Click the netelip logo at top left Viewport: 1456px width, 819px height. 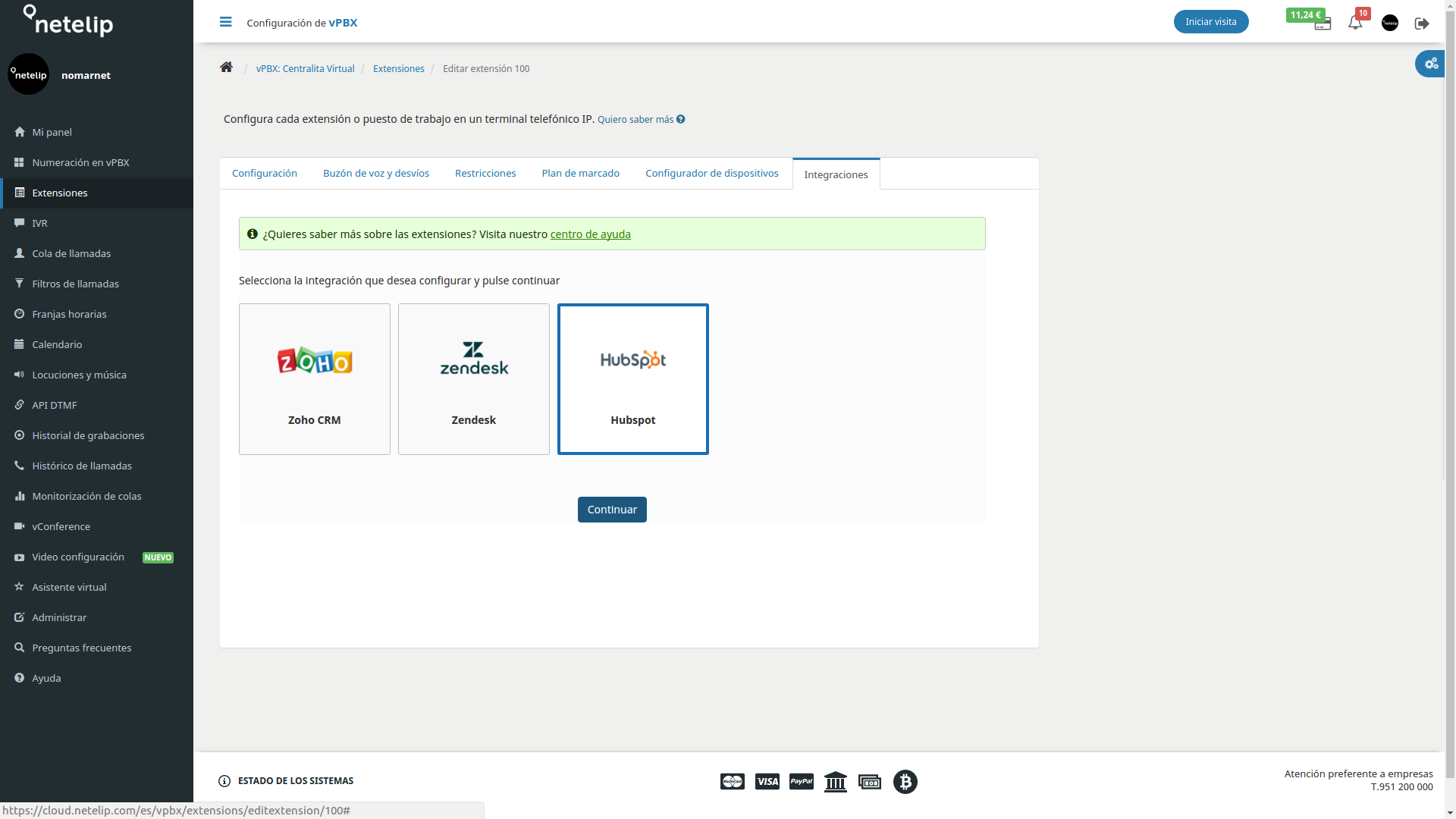68,20
